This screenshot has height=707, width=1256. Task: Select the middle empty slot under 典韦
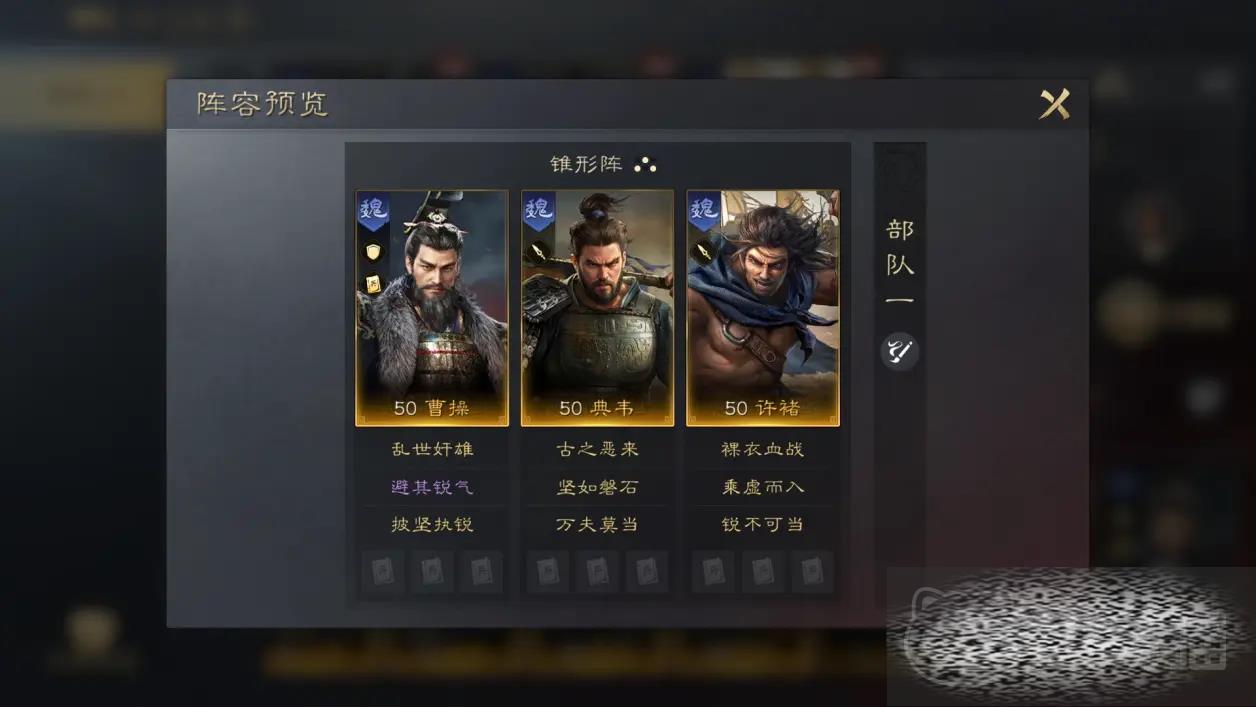click(x=597, y=571)
